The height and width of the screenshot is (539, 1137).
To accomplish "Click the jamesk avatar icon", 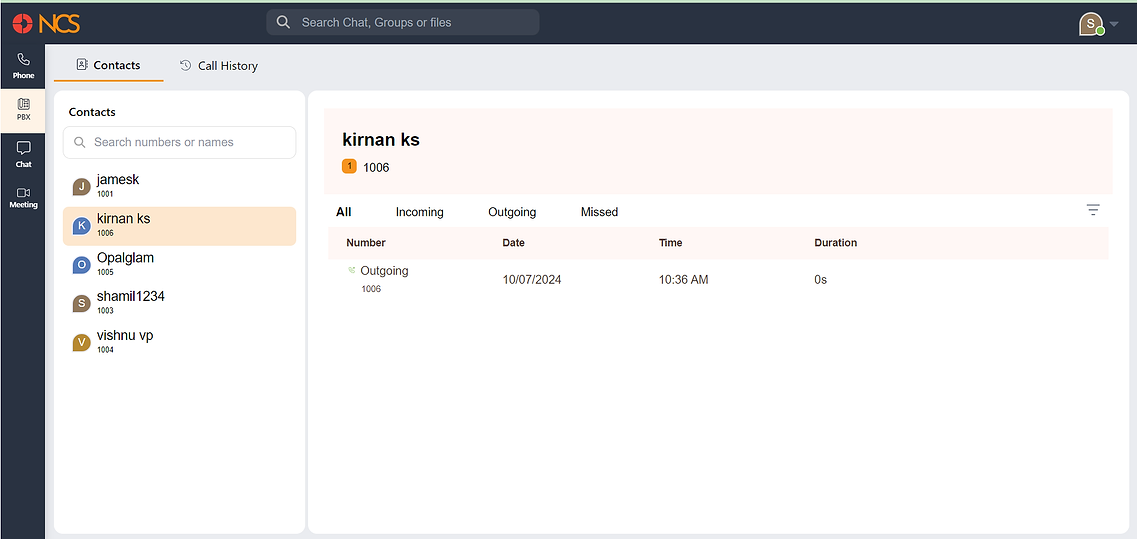I will pyautogui.click(x=82, y=187).
